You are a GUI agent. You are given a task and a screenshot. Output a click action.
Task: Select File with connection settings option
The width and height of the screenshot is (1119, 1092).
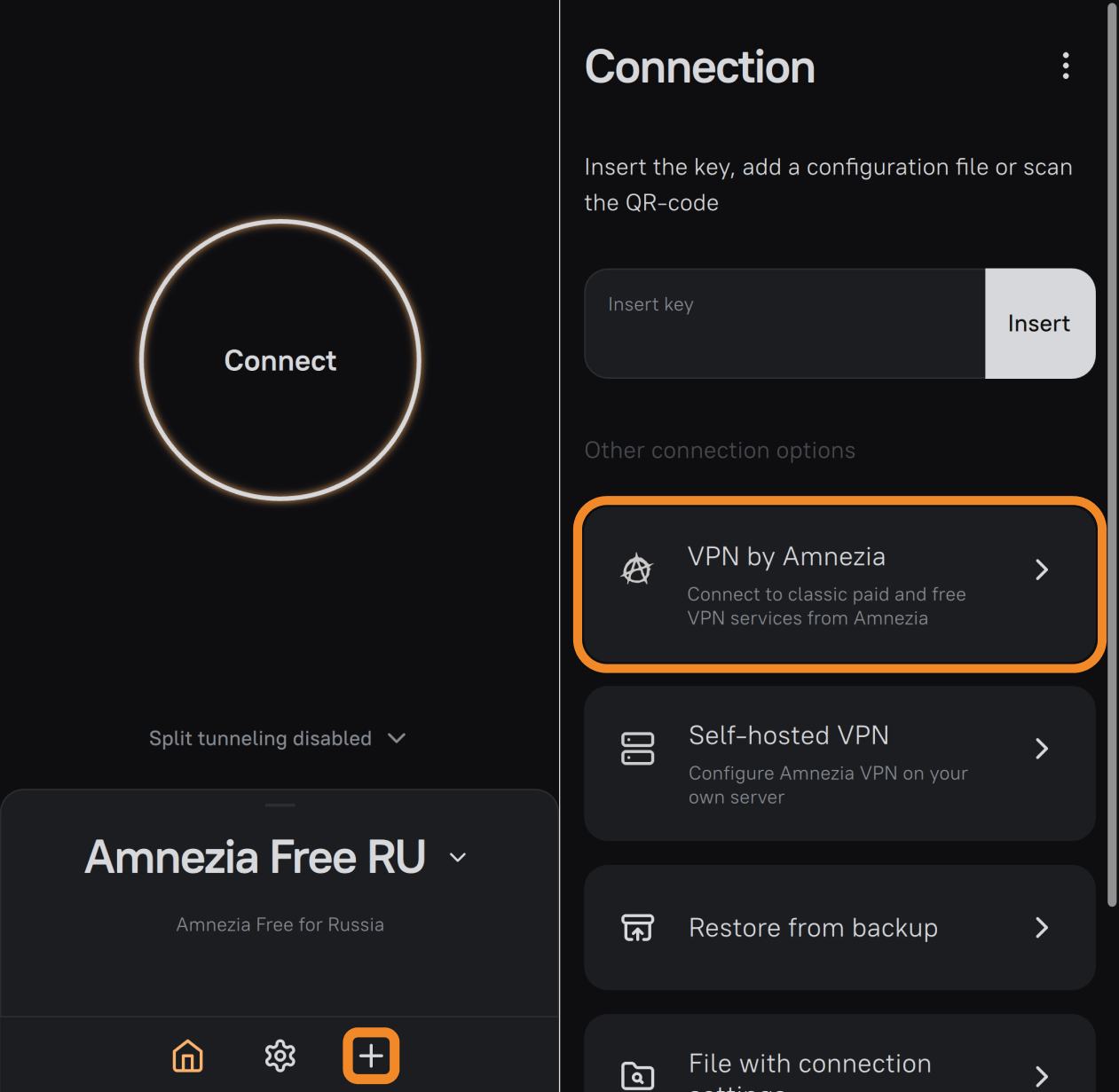click(839, 1054)
